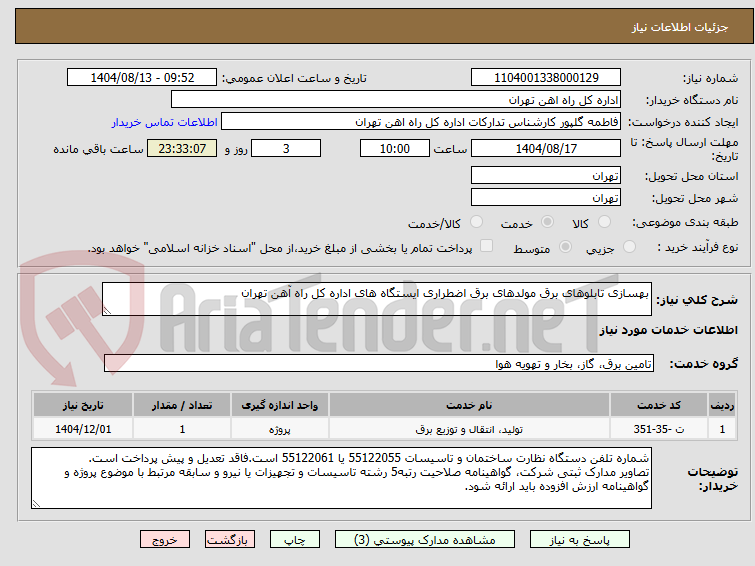Click service name تولید، انتقال و توزیع برق
This screenshot has height=566, width=755.
coord(469,429)
